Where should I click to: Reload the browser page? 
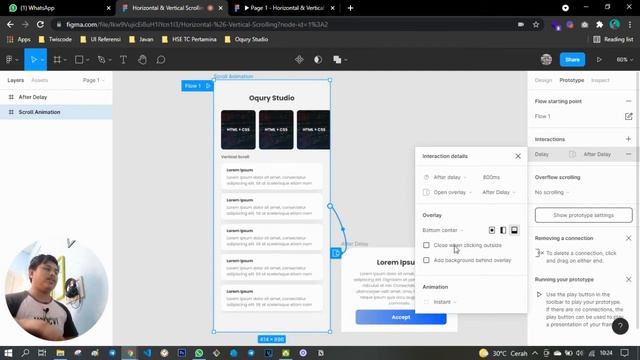point(40,24)
